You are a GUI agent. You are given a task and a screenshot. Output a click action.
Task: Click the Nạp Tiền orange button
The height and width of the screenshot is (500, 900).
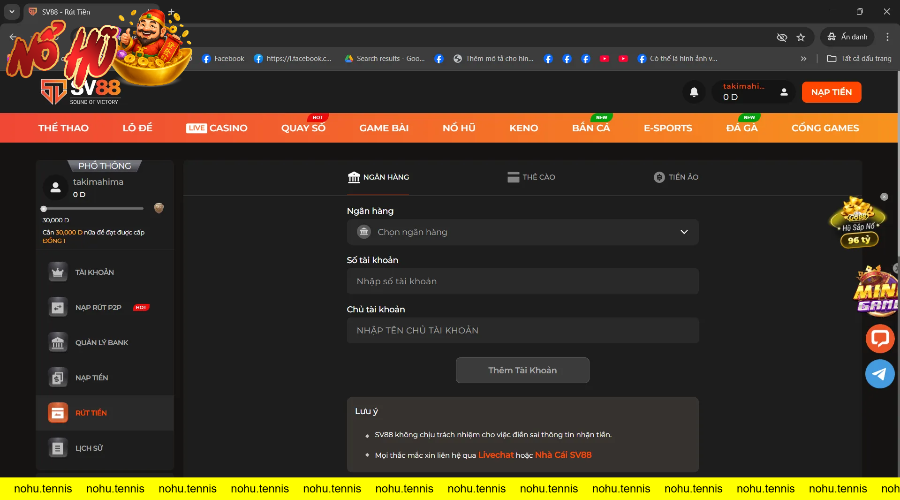(831, 92)
